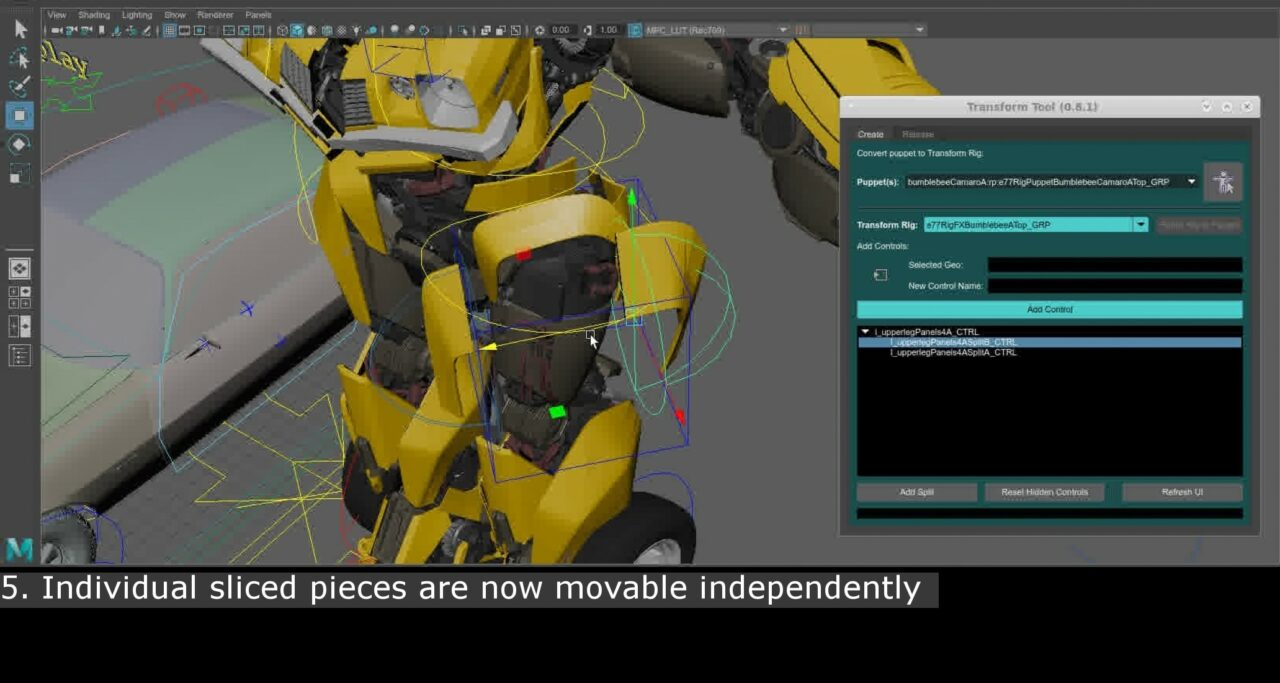Open the View panel menu
This screenshot has width=1280, height=683.
[x=57, y=15]
